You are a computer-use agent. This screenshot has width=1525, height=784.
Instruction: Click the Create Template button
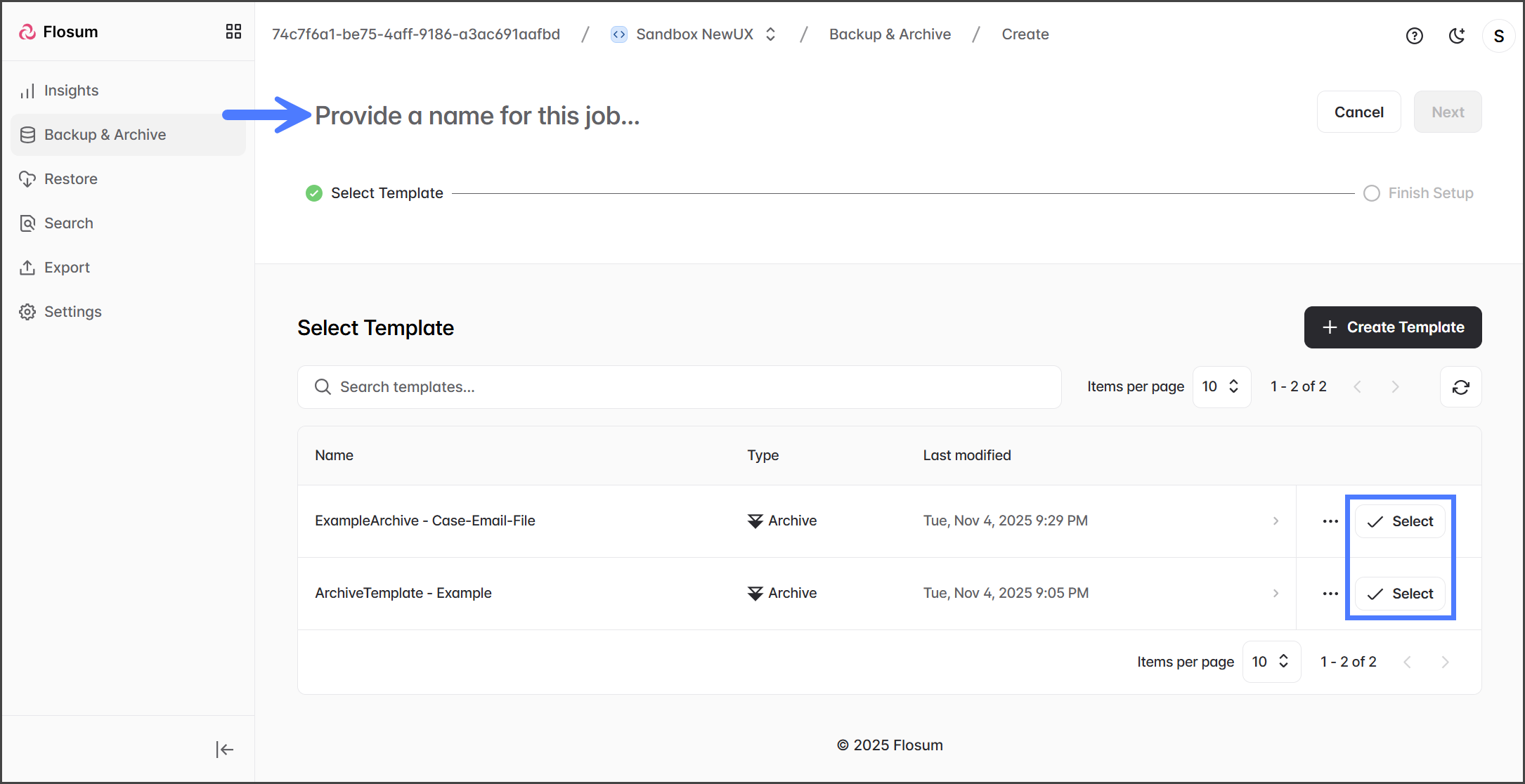[x=1392, y=327]
